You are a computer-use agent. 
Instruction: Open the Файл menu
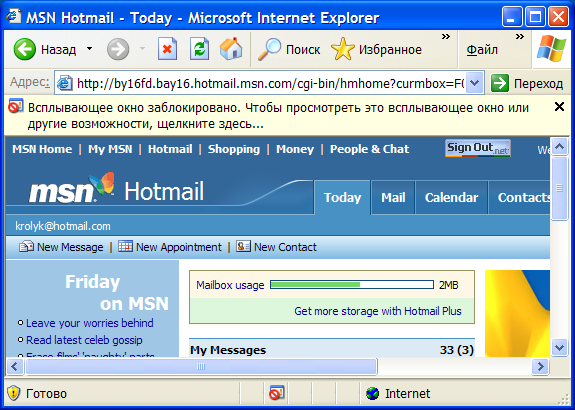point(482,50)
